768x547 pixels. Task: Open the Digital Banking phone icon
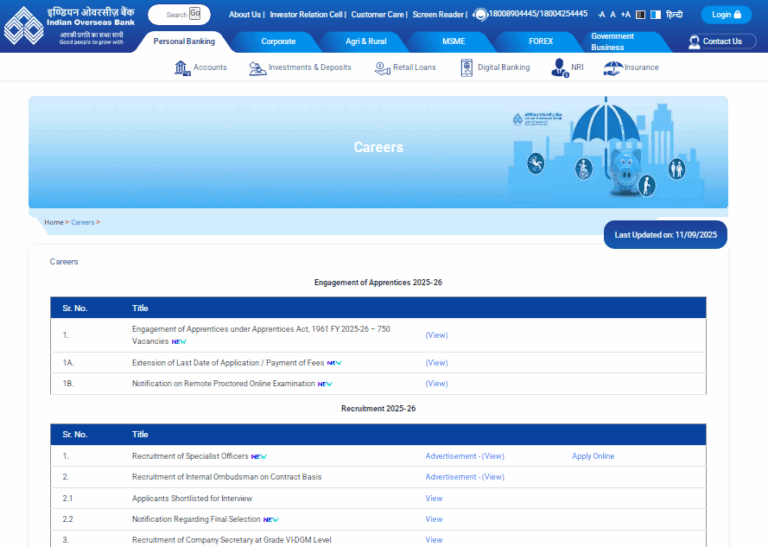tap(467, 68)
